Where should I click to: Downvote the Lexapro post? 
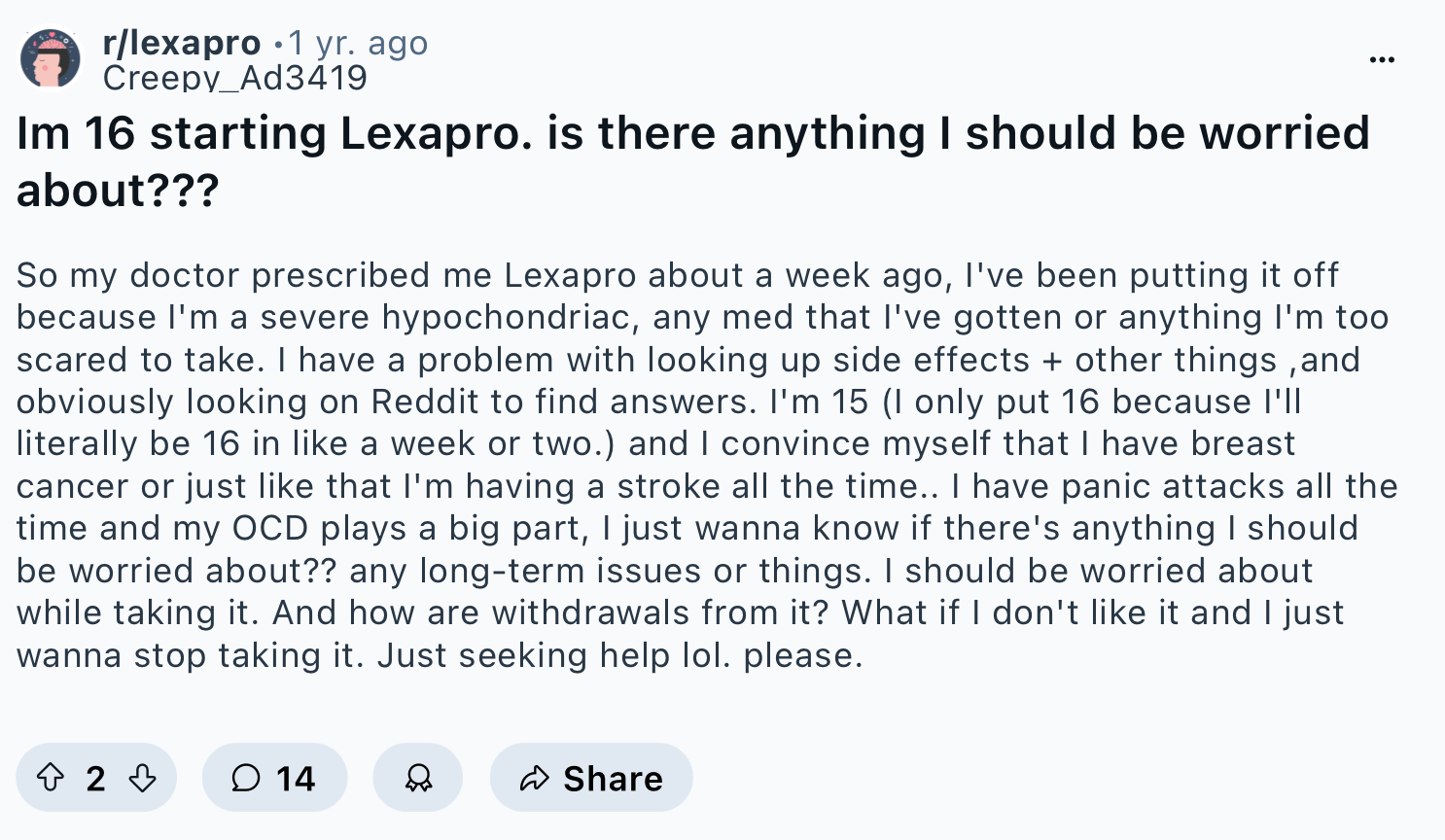pos(143,778)
